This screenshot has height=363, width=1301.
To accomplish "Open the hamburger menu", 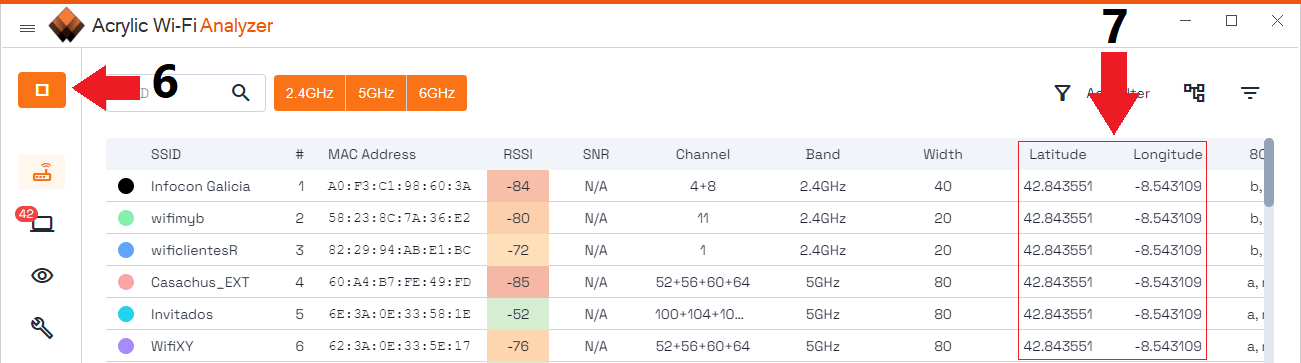I will point(28,30).
